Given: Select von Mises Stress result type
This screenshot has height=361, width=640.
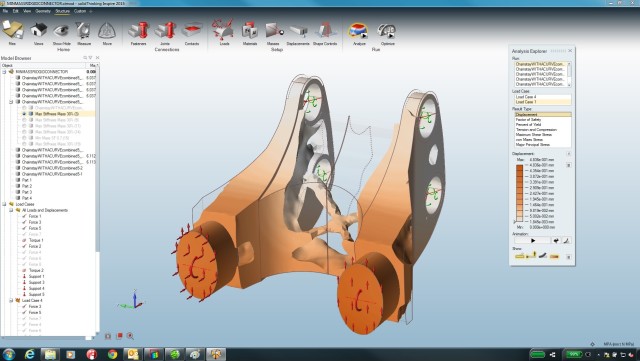Looking at the screenshot, I should tap(542, 139).
